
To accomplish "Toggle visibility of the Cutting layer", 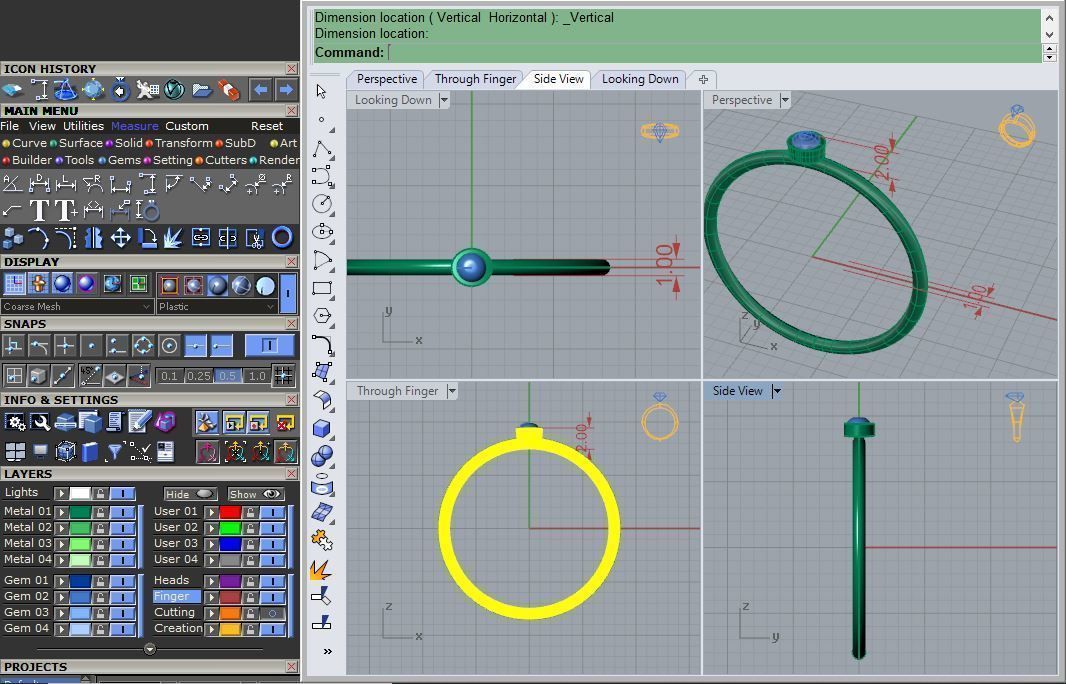I will [273, 613].
